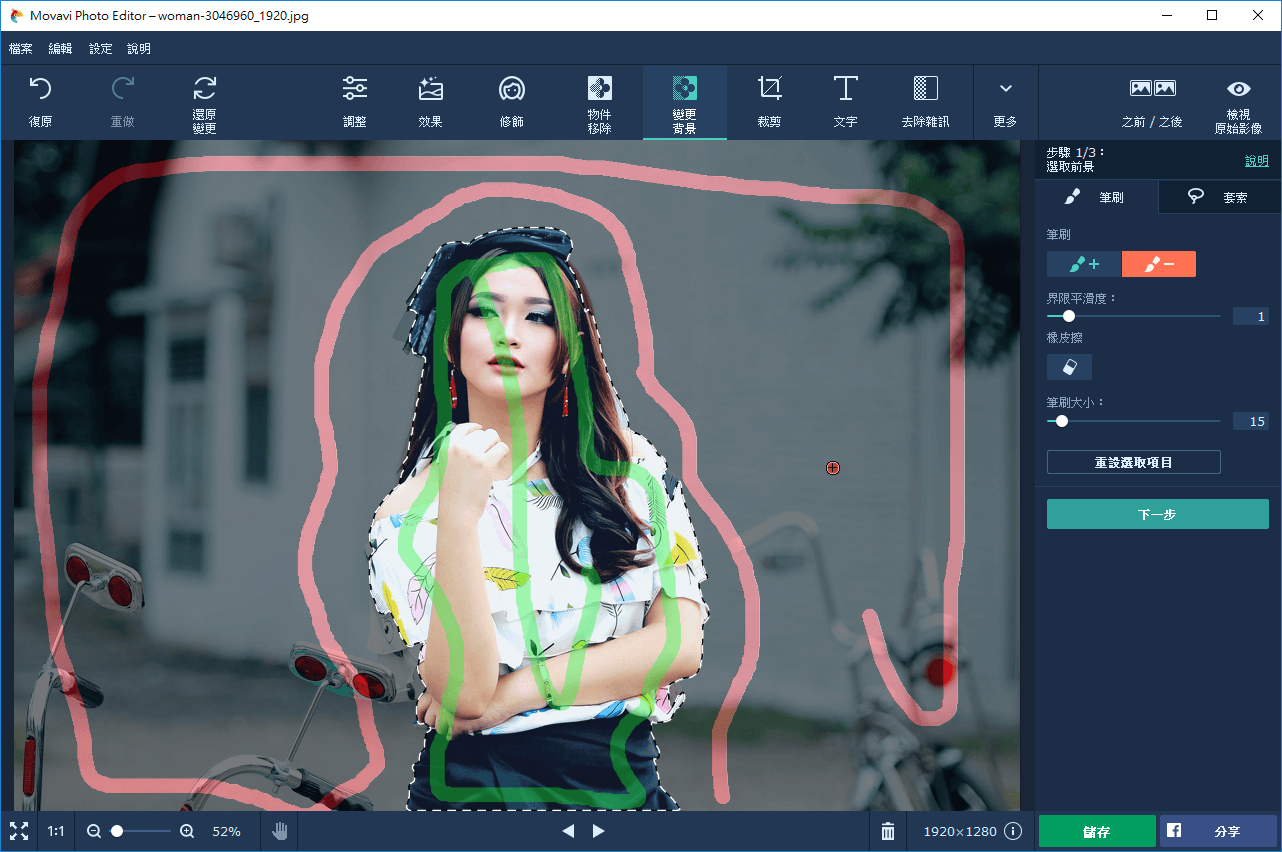Expand the More (更多) tools dropdown

[1005, 101]
